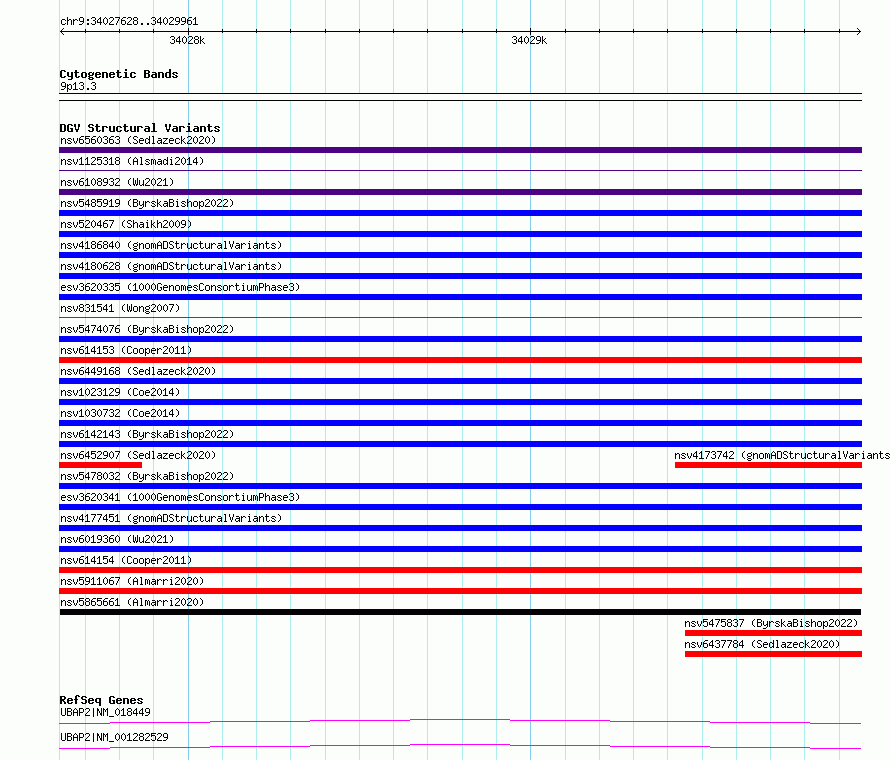The height and width of the screenshot is (760, 890).
Task: Open the nsv520467 (Shaikh2009) variant
Action: (126, 224)
